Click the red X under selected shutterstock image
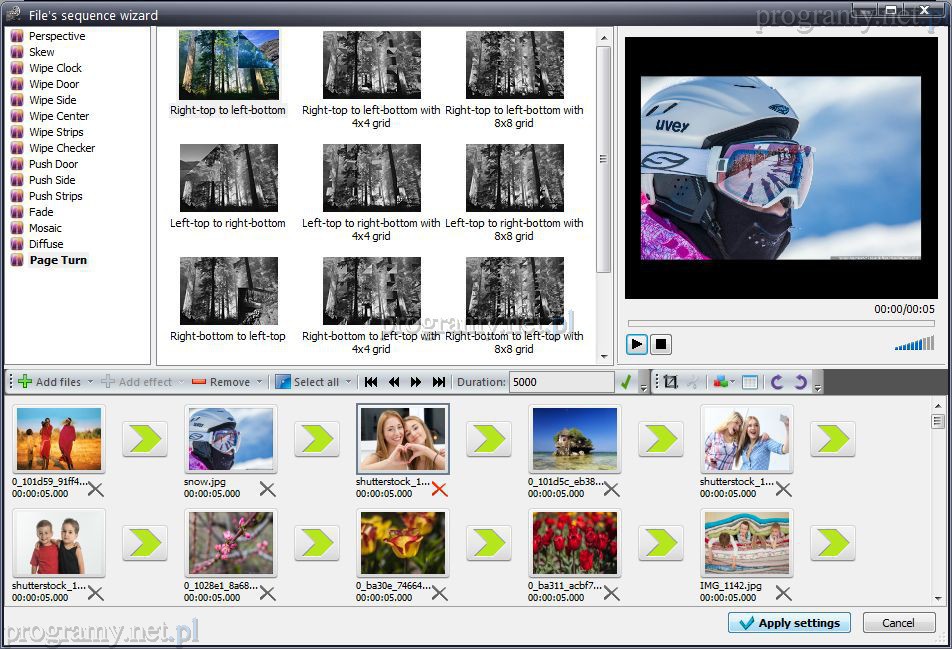This screenshot has height=649, width=952. (x=439, y=489)
